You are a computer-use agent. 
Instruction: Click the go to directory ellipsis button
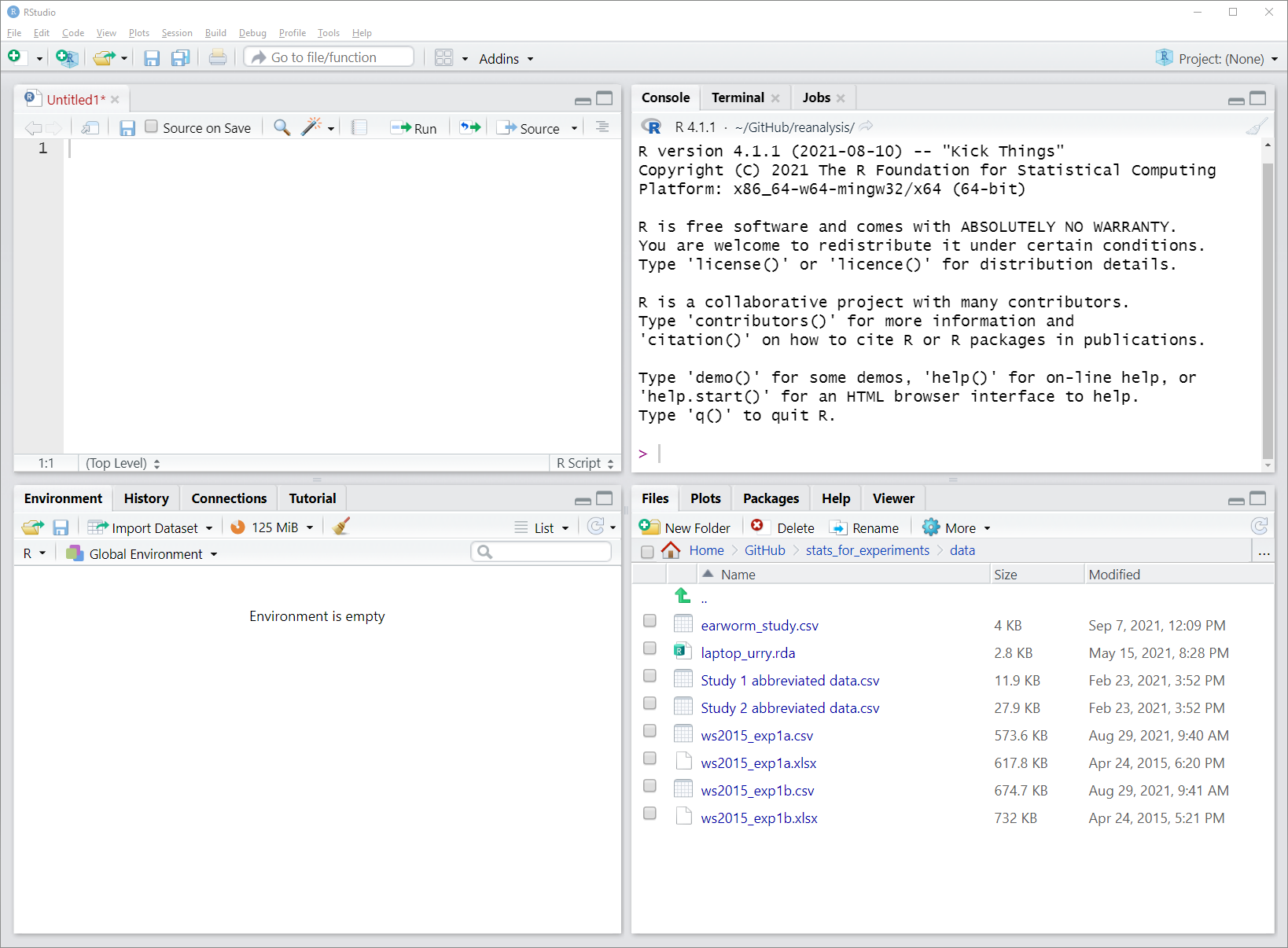click(x=1264, y=552)
